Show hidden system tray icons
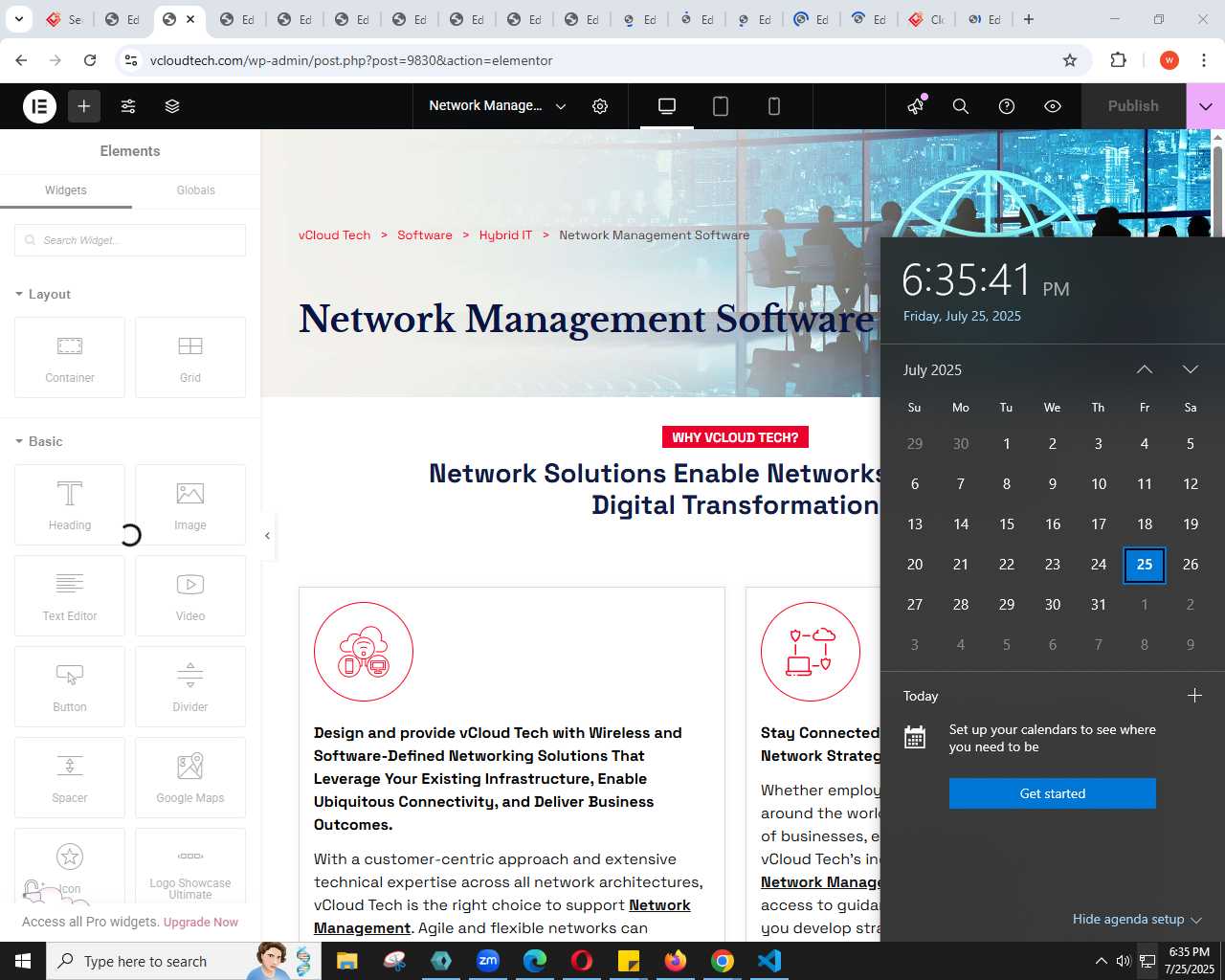This screenshot has width=1225, height=980. 1101,961
